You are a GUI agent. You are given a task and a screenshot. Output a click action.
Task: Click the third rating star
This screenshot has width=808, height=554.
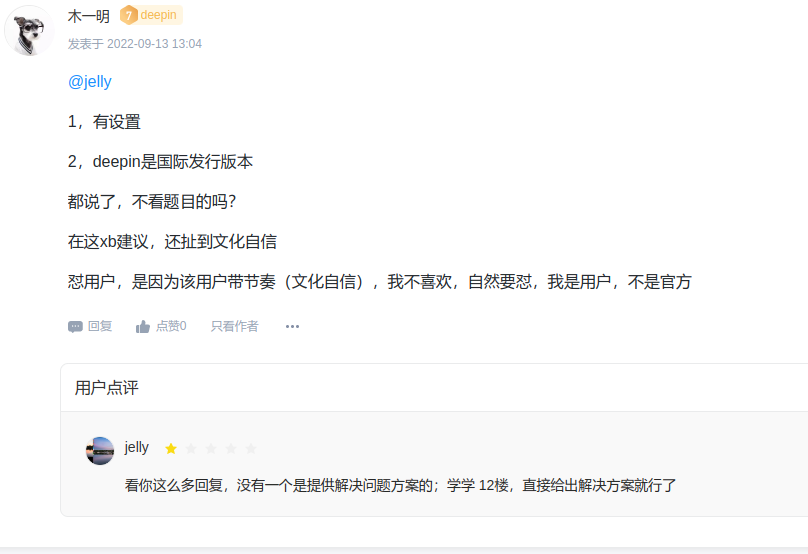[211, 448]
